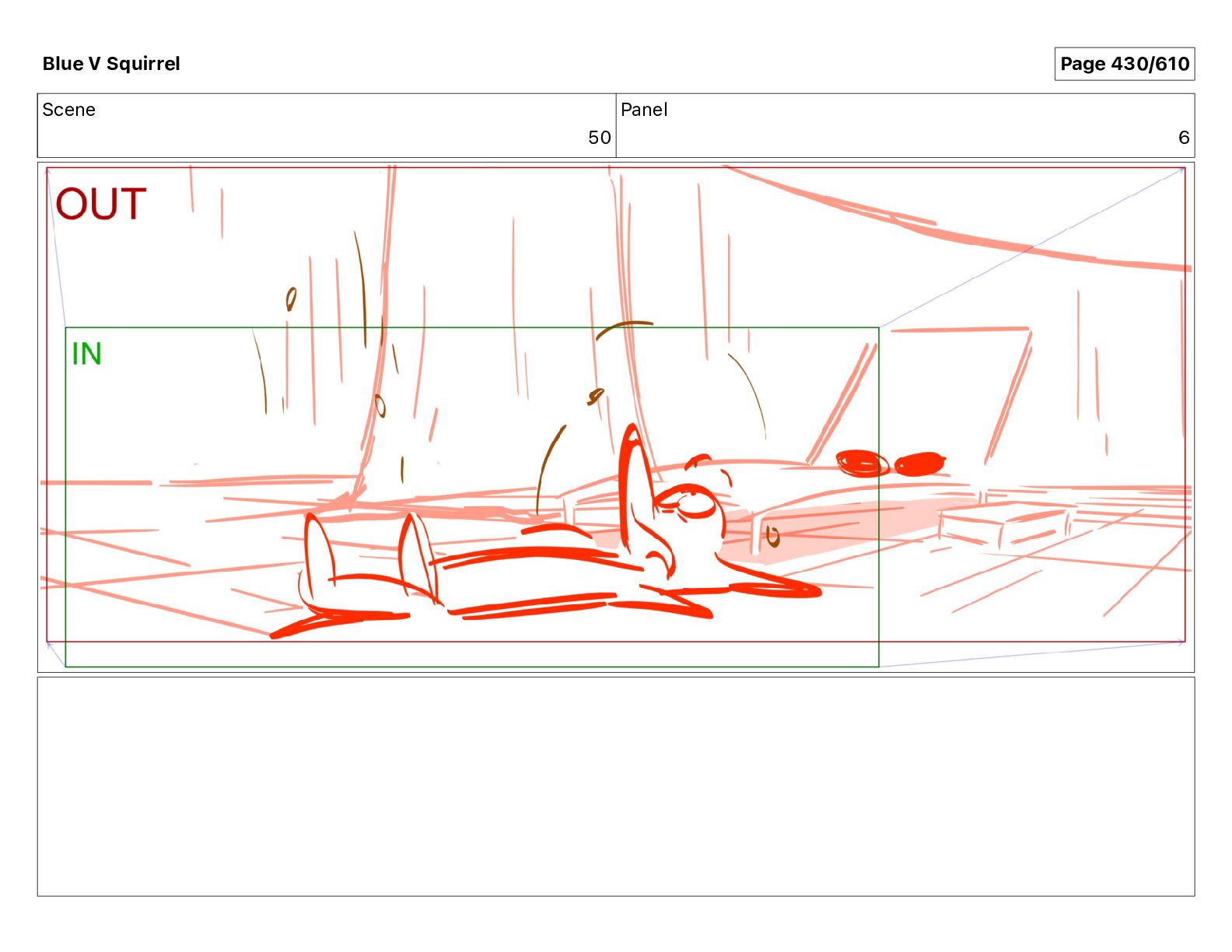The height and width of the screenshot is (952, 1232).
Task: Click the 'Panel' label
Action: 644,110
